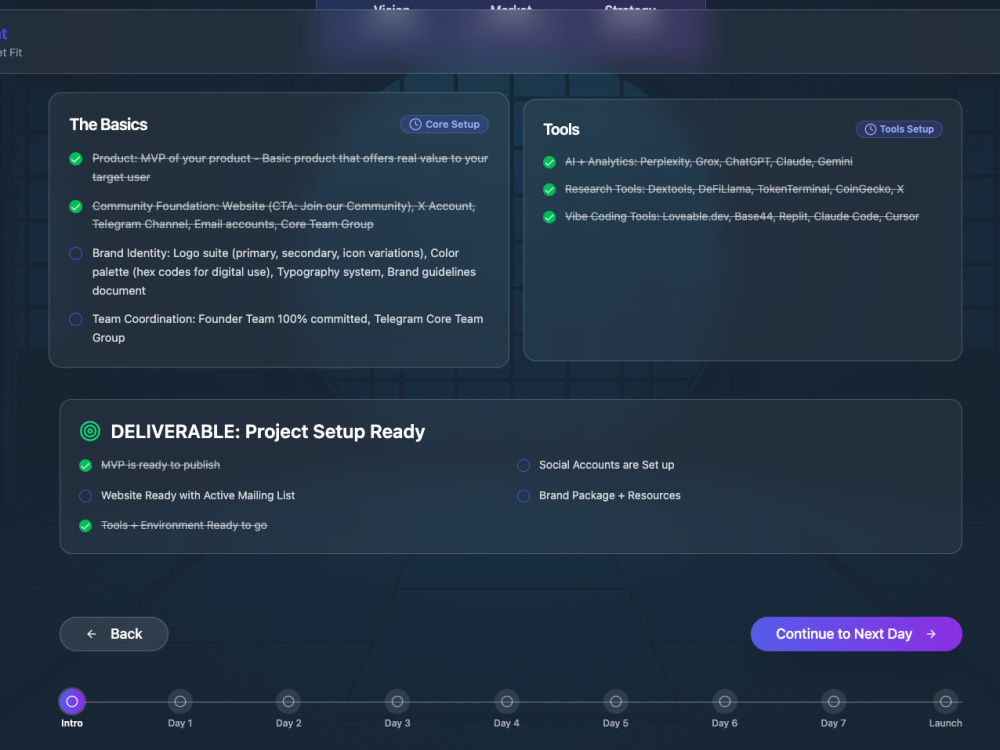Click the Tools Setup badge

click(899, 129)
